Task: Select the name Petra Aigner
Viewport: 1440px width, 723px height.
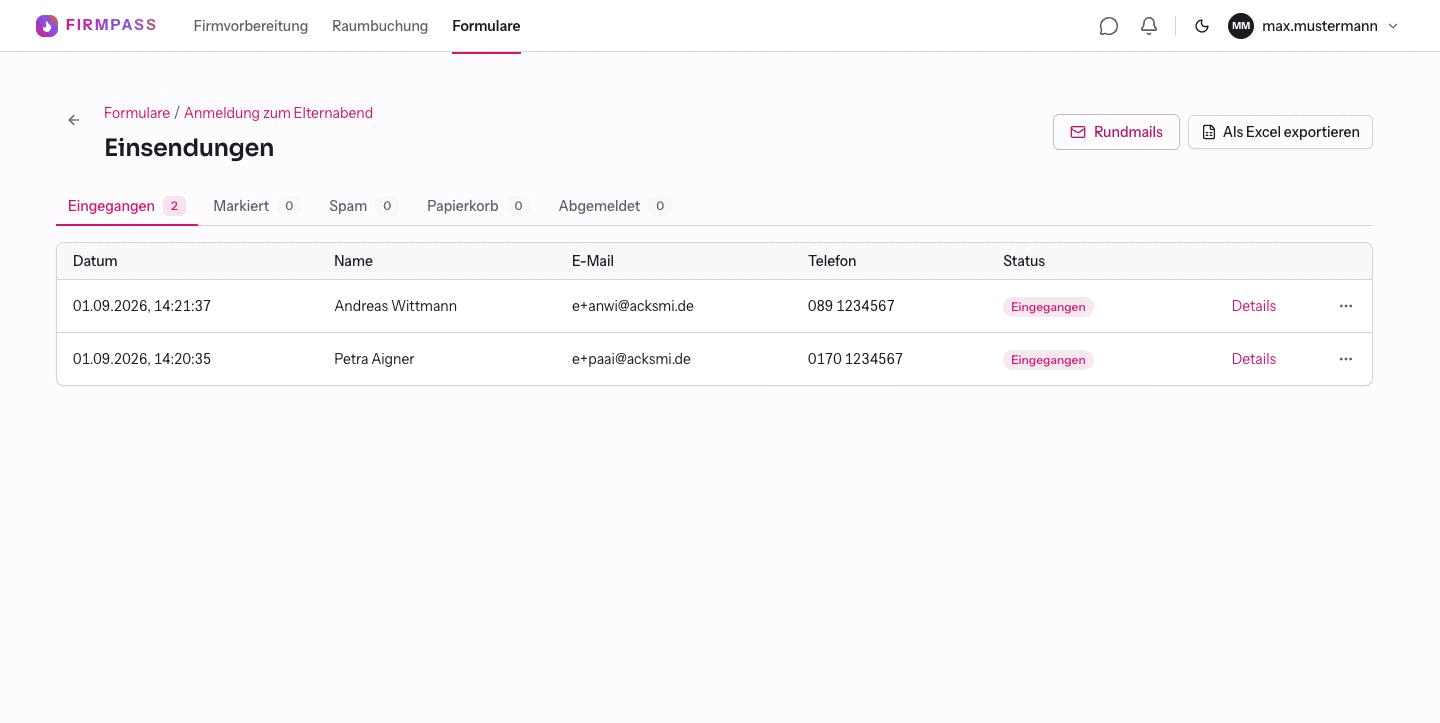Action: [x=374, y=359]
